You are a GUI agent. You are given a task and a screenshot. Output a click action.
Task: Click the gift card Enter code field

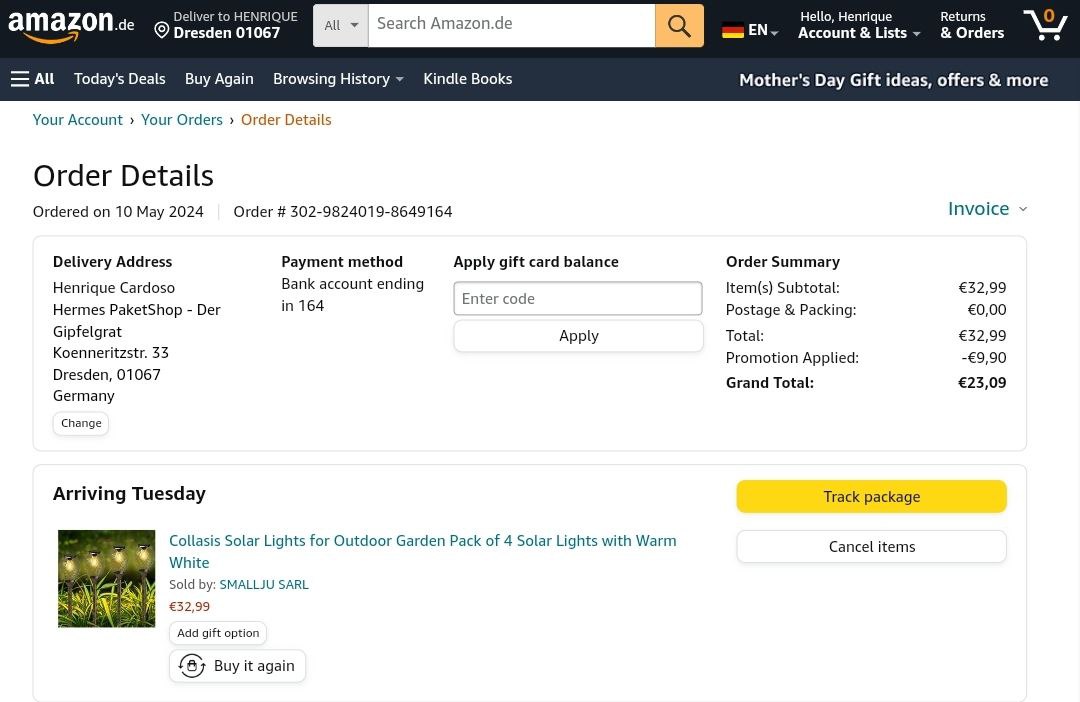click(578, 299)
